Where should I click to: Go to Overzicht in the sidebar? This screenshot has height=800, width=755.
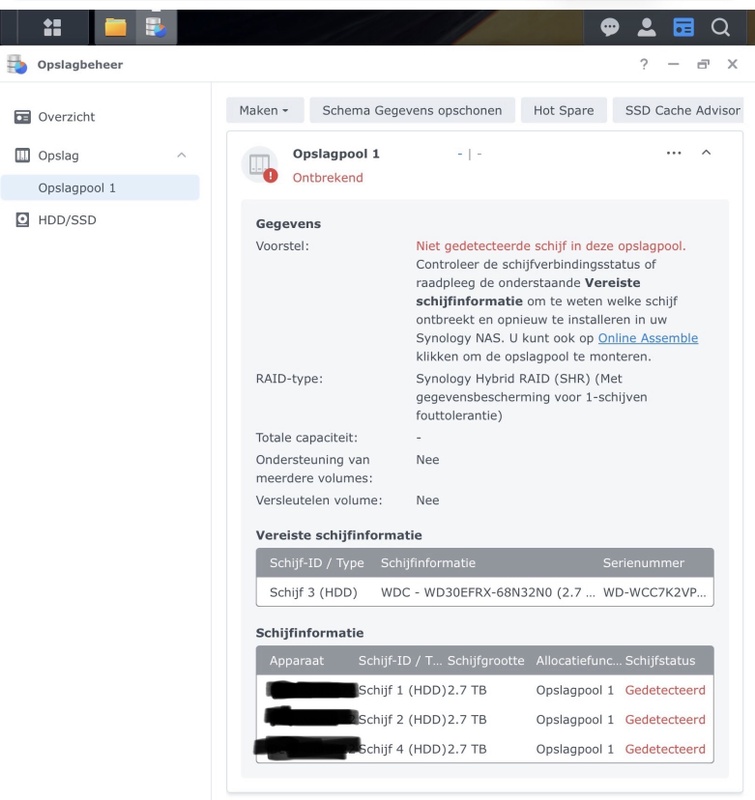[66, 117]
